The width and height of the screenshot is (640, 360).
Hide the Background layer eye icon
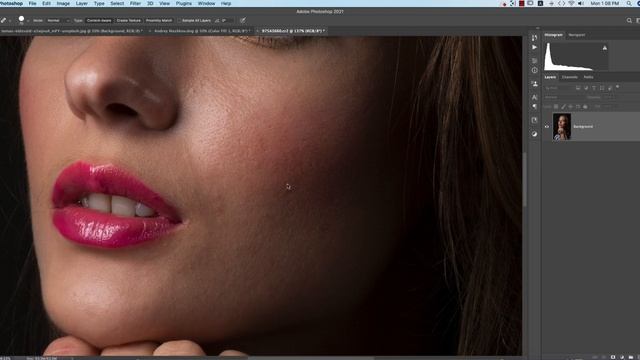click(547, 127)
